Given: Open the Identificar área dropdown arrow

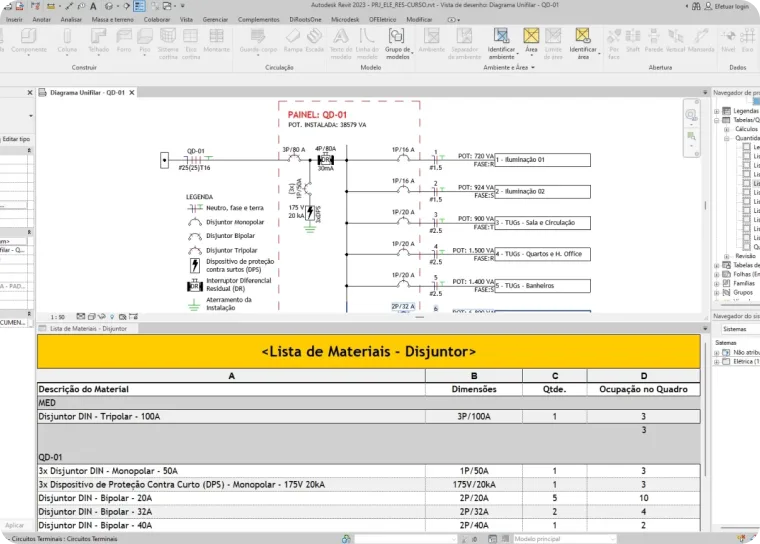Looking at the screenshot, I should 599,53.
